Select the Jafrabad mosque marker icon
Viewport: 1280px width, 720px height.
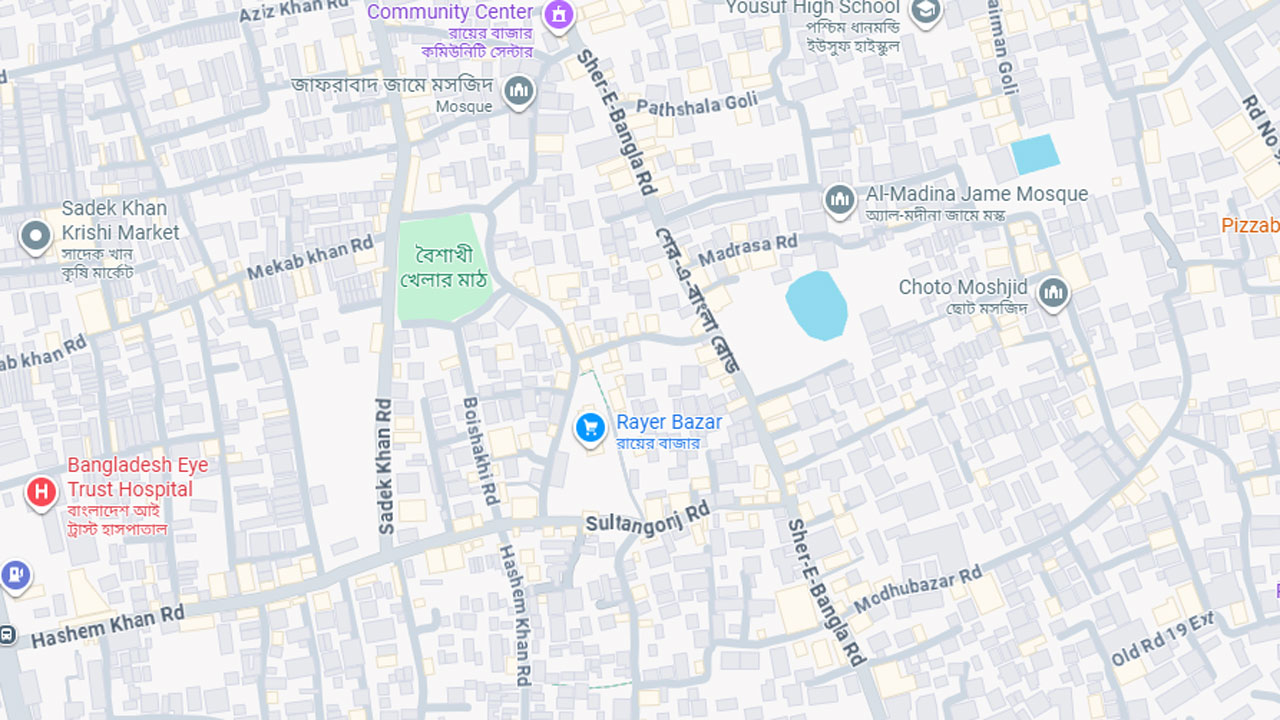point(518,93)
